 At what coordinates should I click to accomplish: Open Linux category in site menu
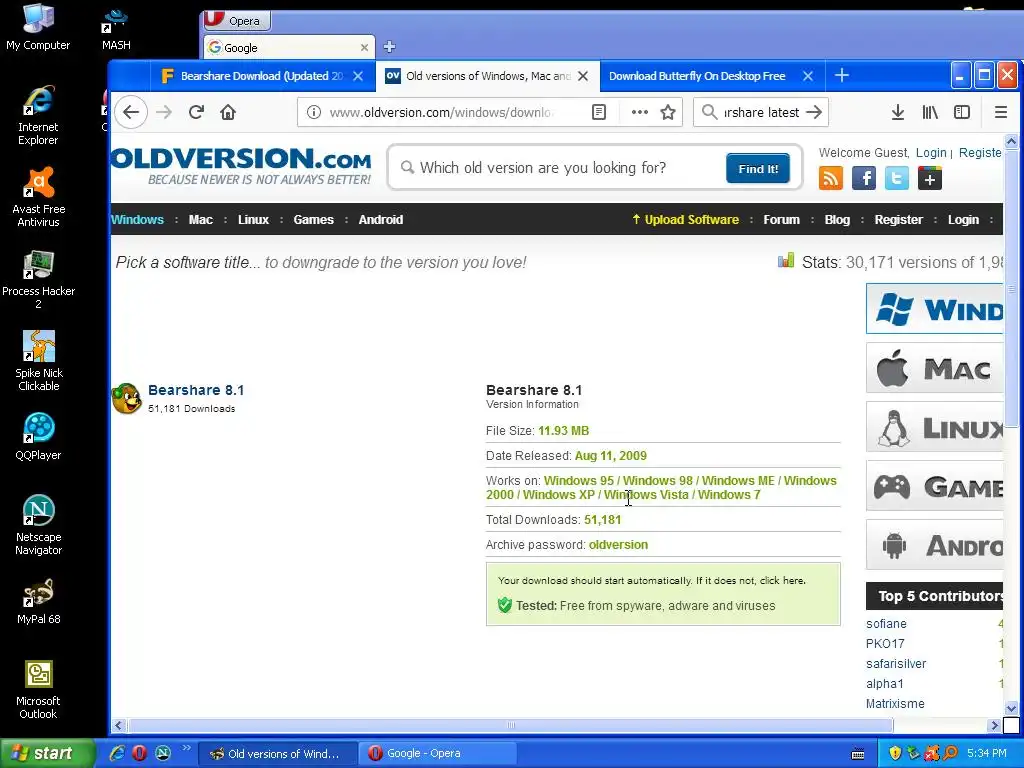tap(253, 219)
